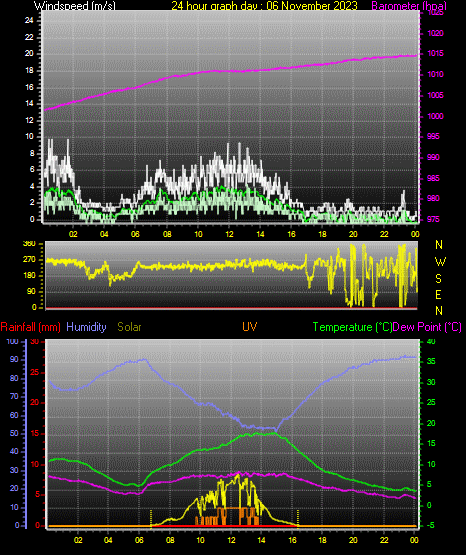This screenshot has width=466, height=555.
Task: Click barometer scale value 1010
Action: (x=435, y=74)
